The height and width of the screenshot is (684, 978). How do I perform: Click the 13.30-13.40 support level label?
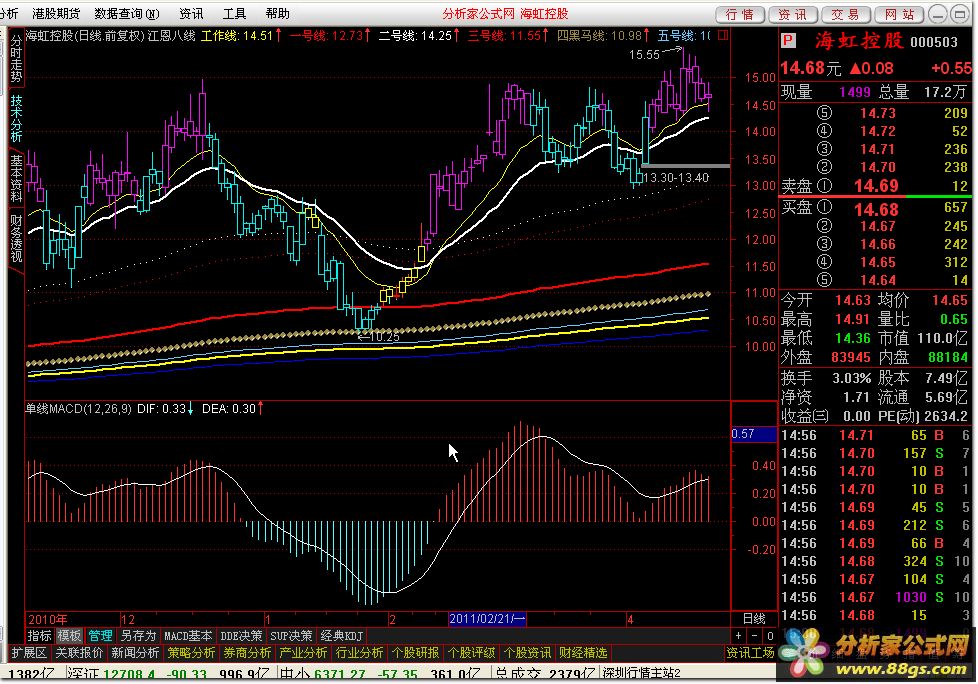pos(675,178)
